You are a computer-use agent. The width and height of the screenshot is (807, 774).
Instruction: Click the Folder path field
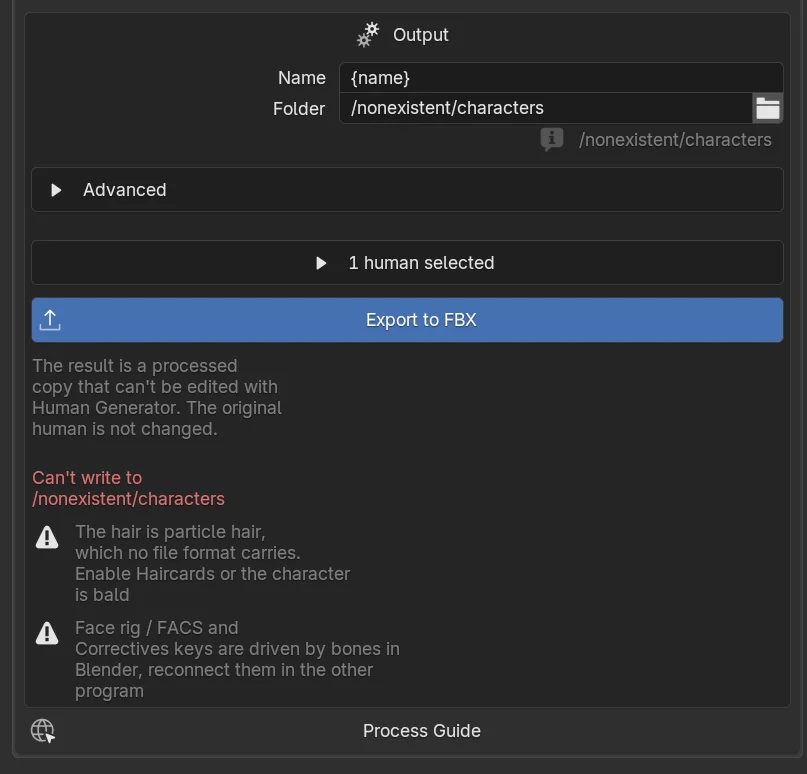(546, 108)
